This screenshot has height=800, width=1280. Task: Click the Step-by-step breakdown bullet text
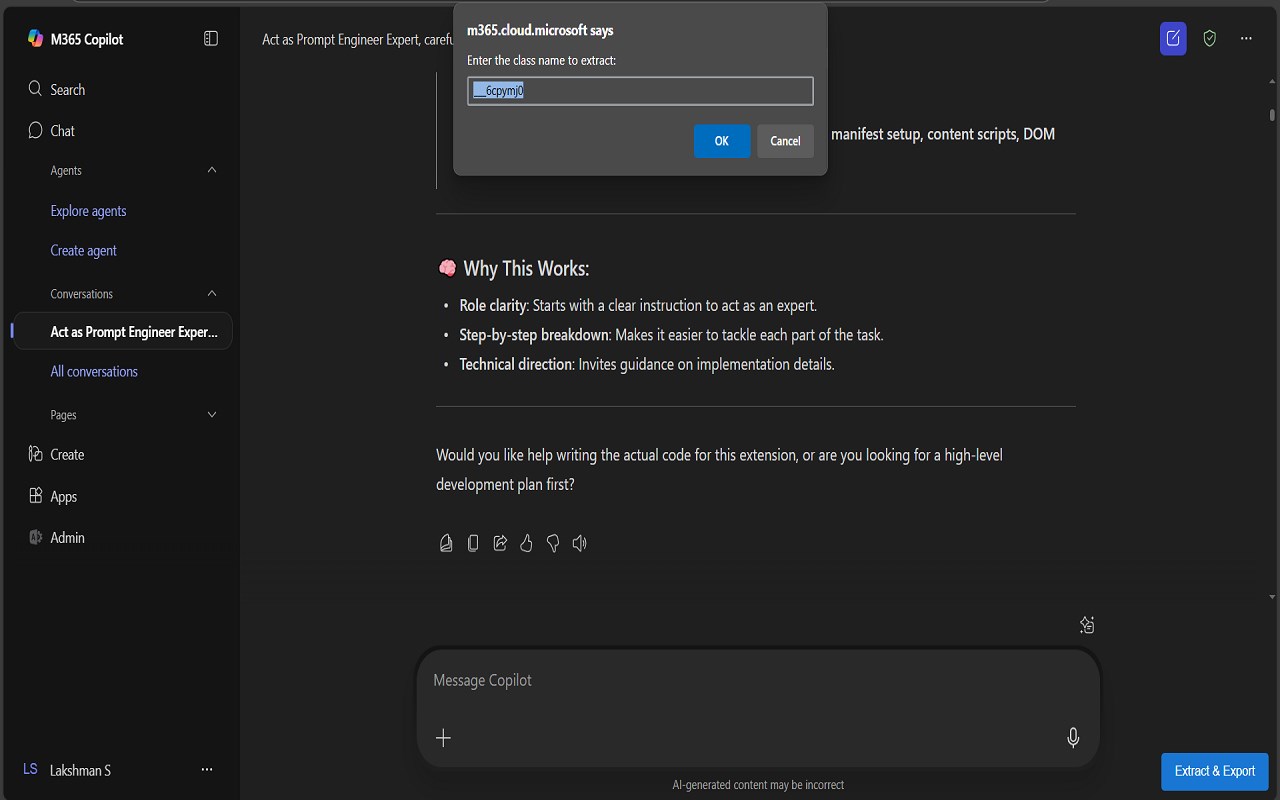tap(671, 335)
